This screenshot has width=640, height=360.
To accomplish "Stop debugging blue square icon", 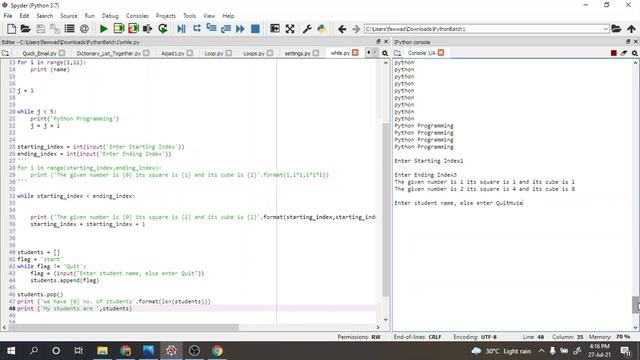I will pos(255,29).
